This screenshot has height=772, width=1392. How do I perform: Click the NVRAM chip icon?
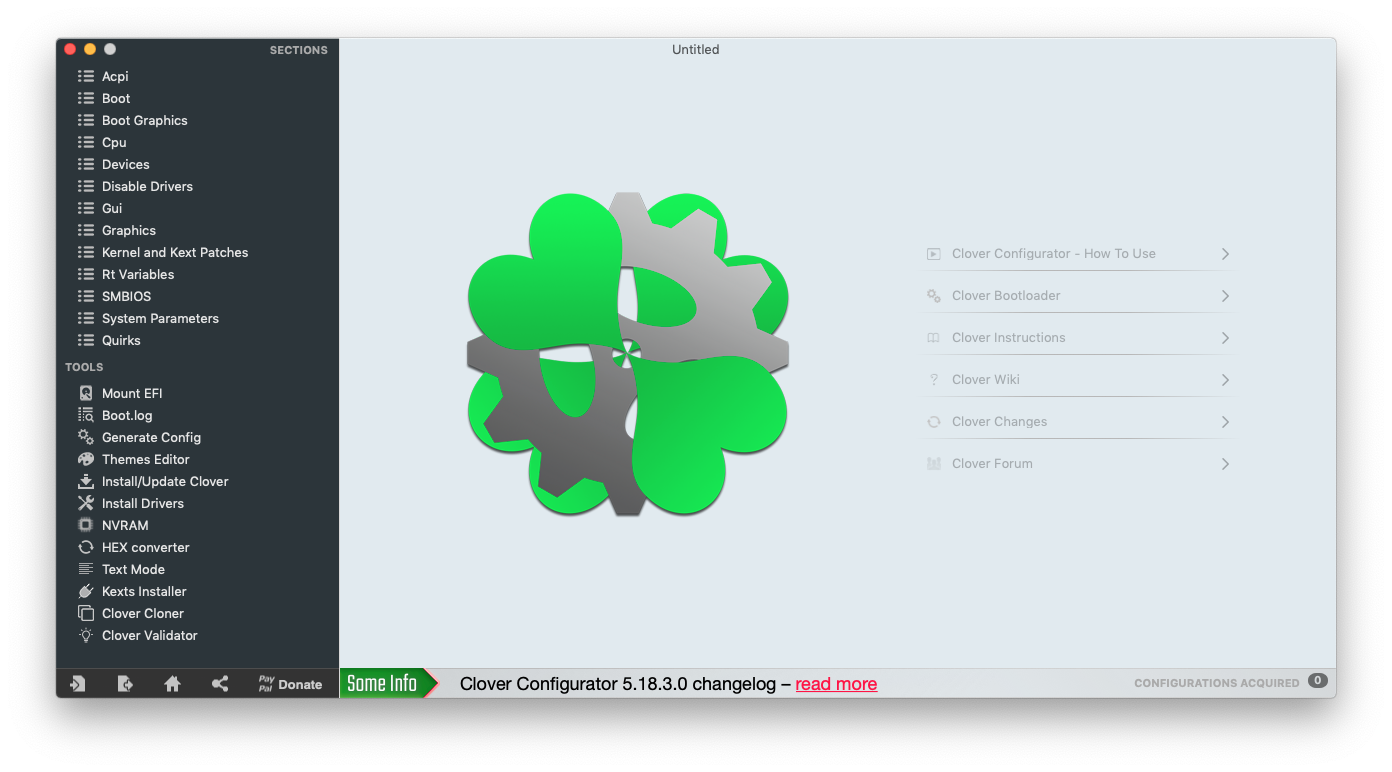pyautogui.click(x=86, y=525)
